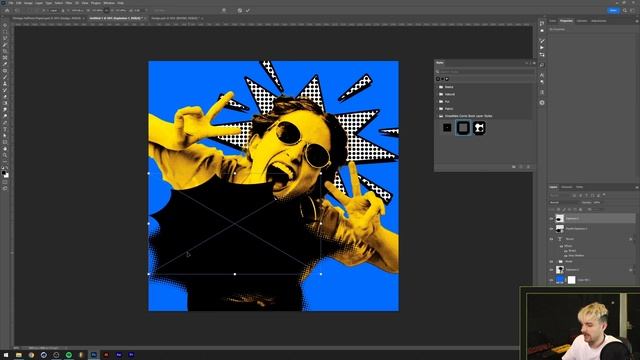This screenshot has height=360, width=640.
Task: Toggle Stroke effect visibility
Action: pos(566,251)
